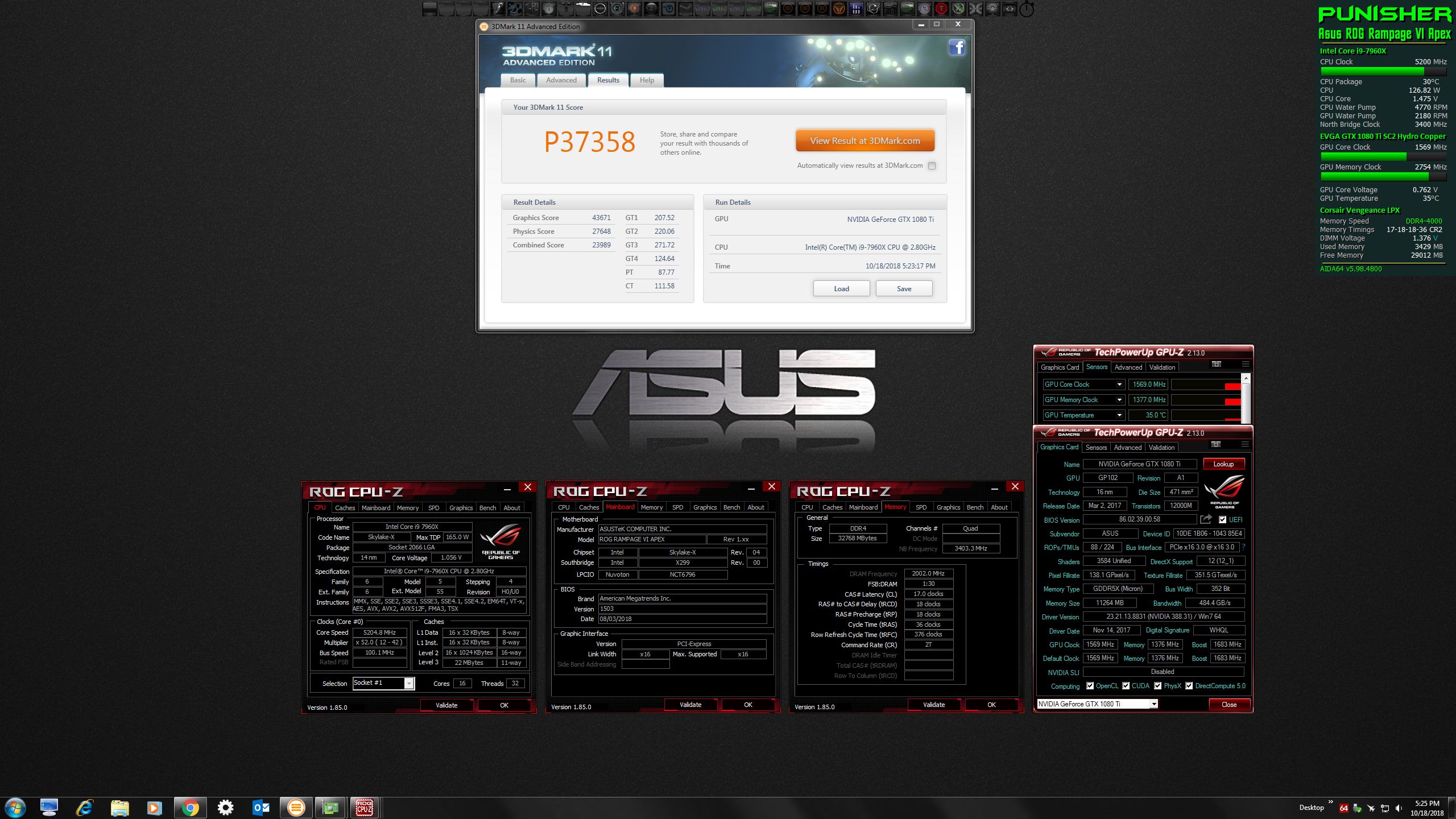Open Outlook from the taskbar

tap(261, 807)
